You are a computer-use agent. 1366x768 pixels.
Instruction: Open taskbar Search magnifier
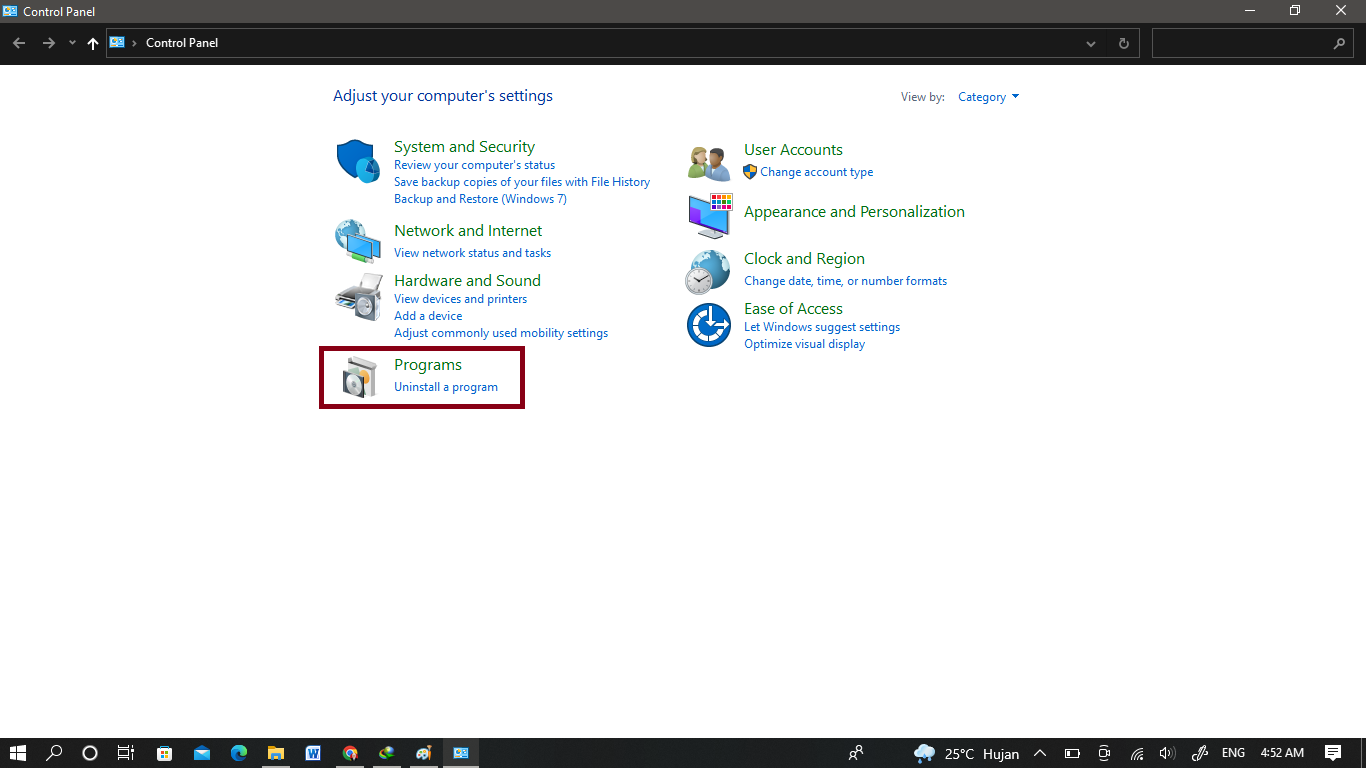click(x=54, y=753)
